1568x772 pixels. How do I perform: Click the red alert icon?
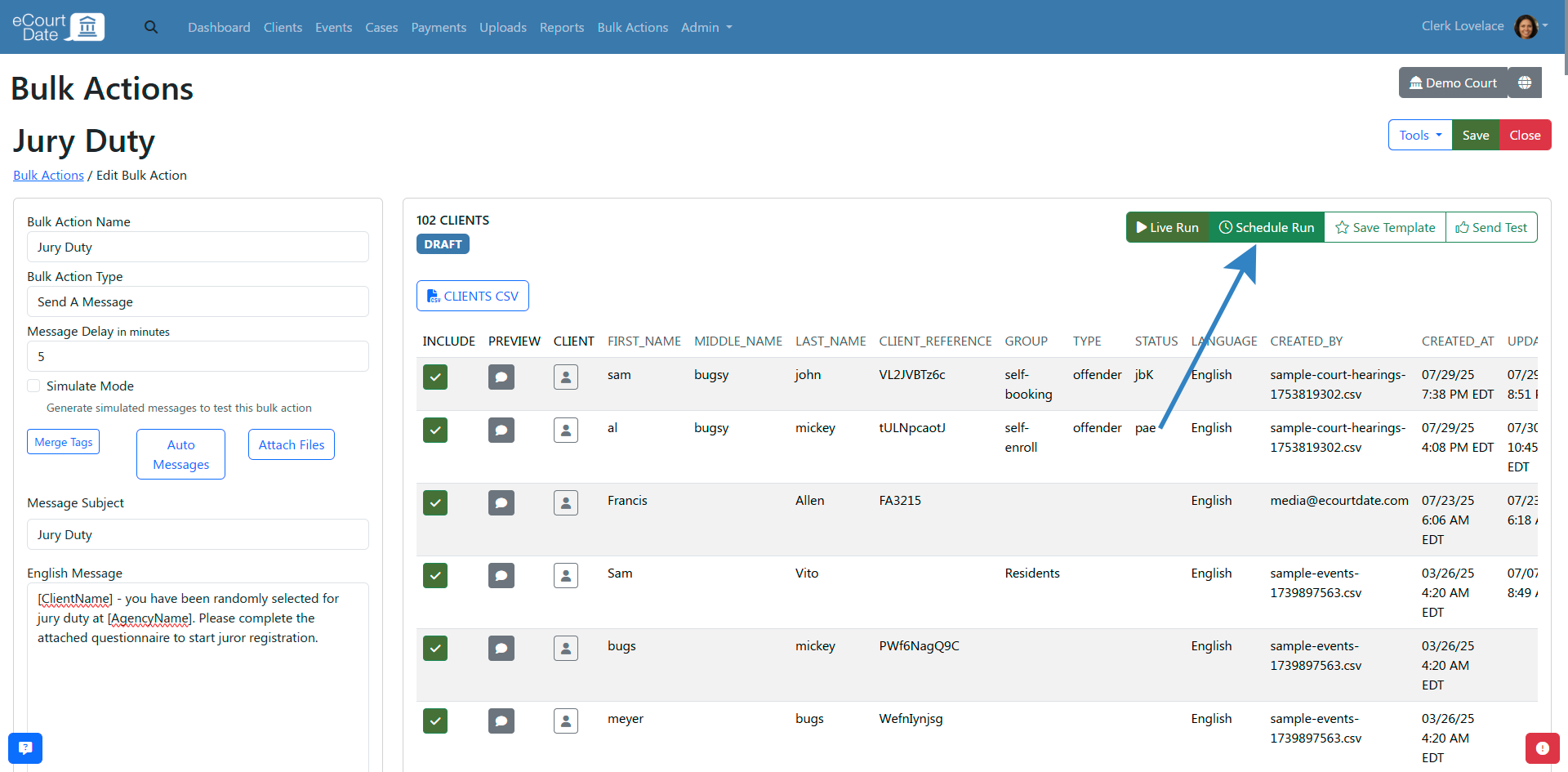pos(1542,747)
